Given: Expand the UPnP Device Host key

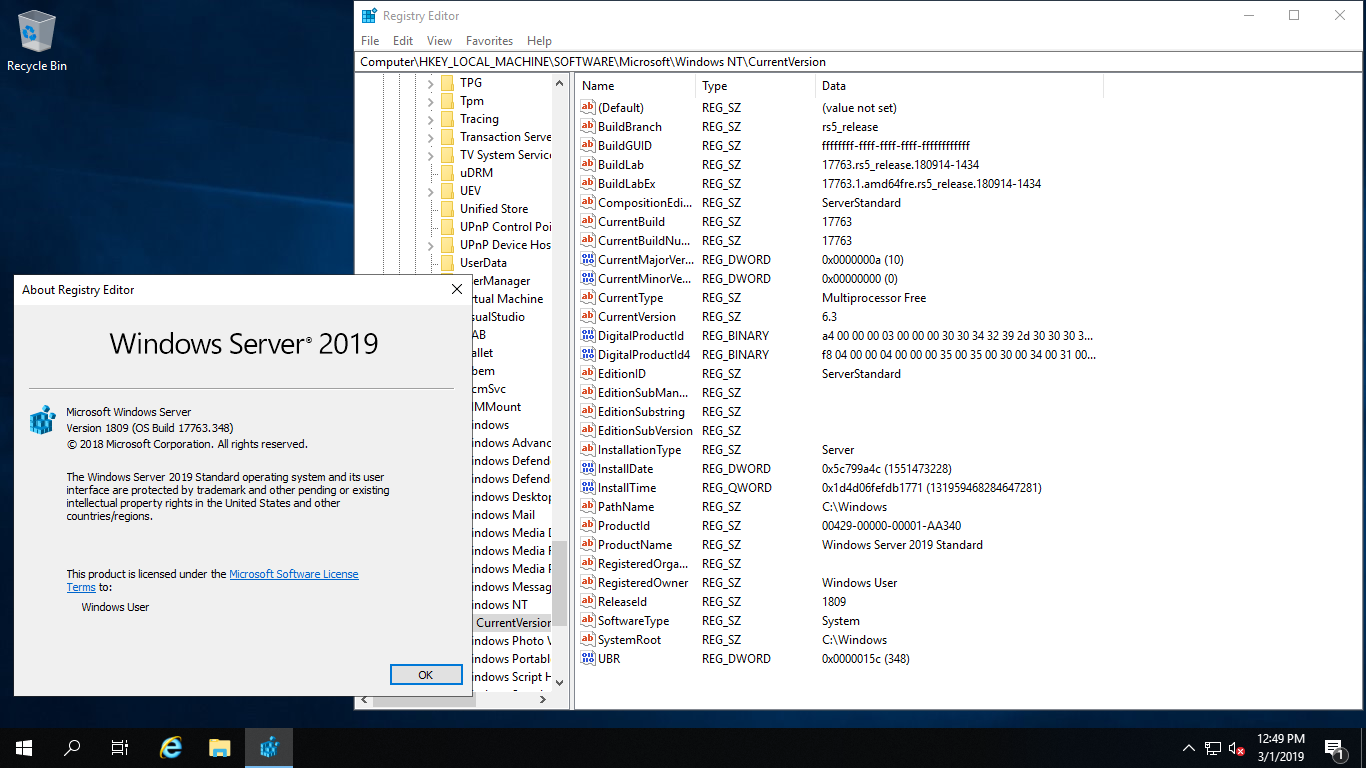Looking at the screenshot, I should (x=431, y=245).
